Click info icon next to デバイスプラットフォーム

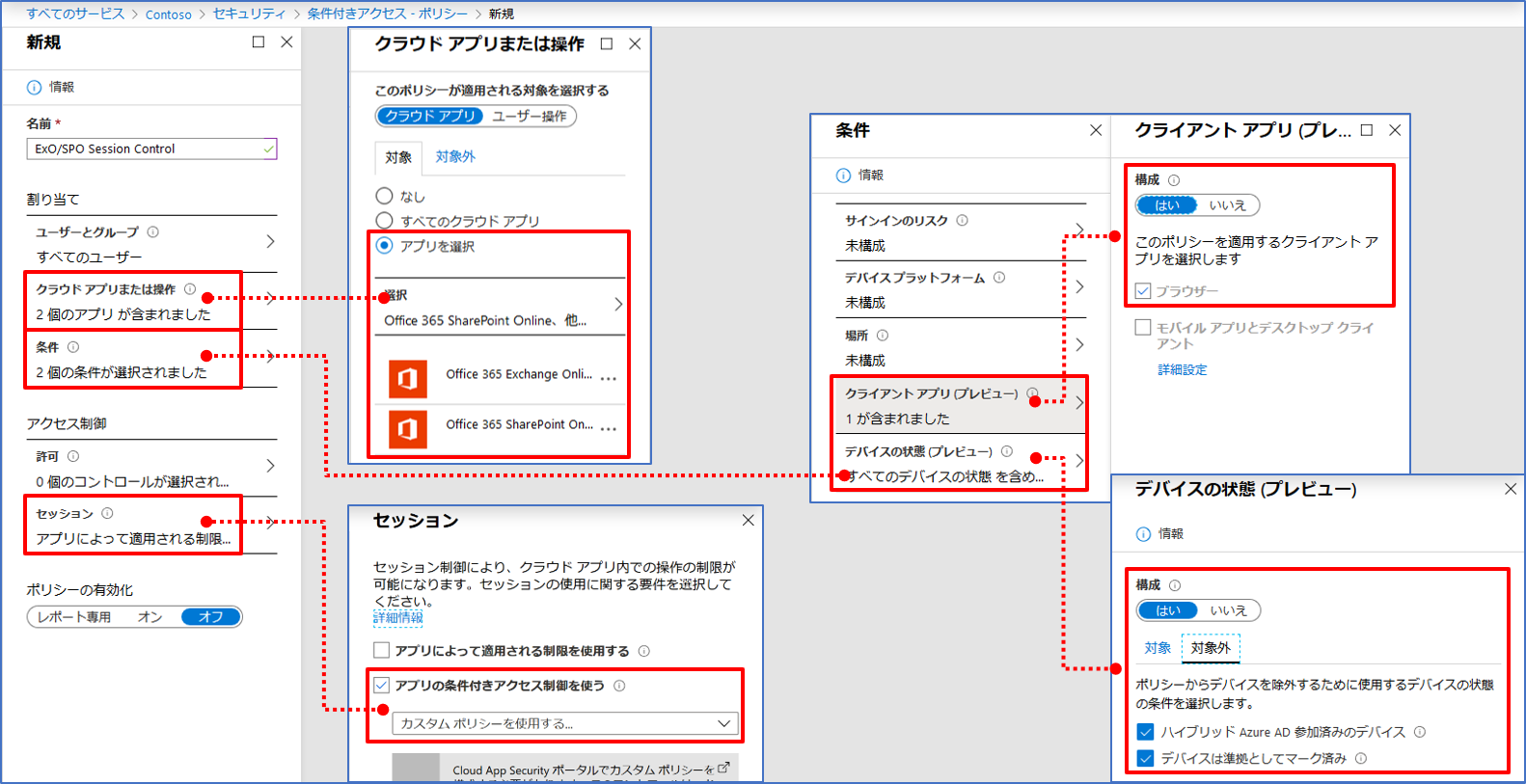[999, 277]
